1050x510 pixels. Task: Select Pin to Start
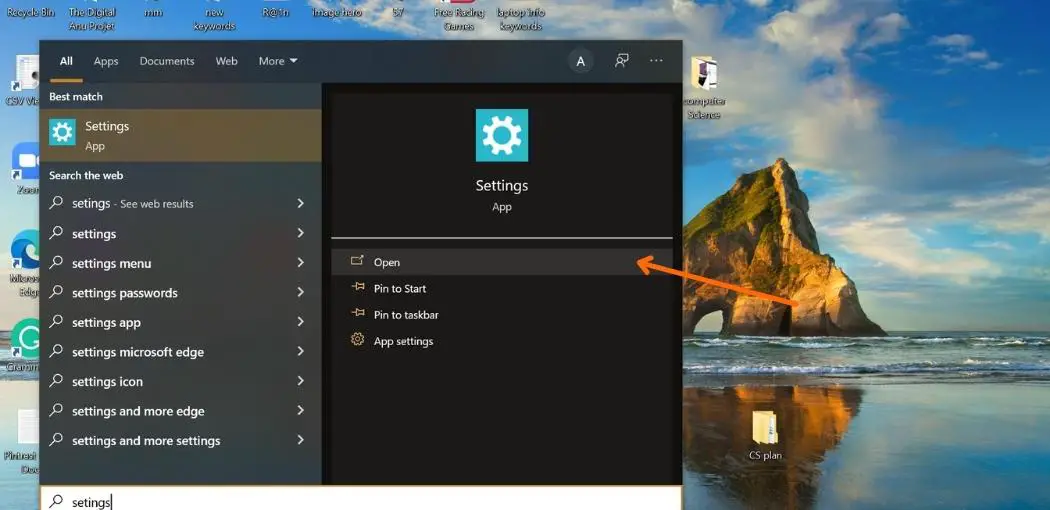tap(502, 288)
